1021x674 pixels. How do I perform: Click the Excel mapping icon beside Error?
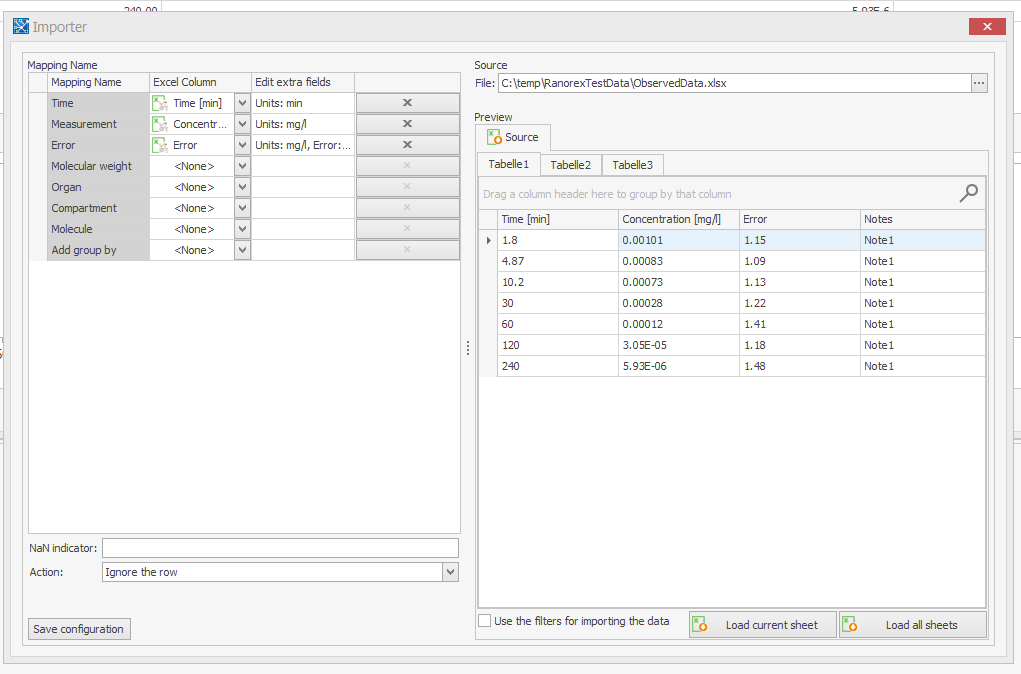coord(159,144)
